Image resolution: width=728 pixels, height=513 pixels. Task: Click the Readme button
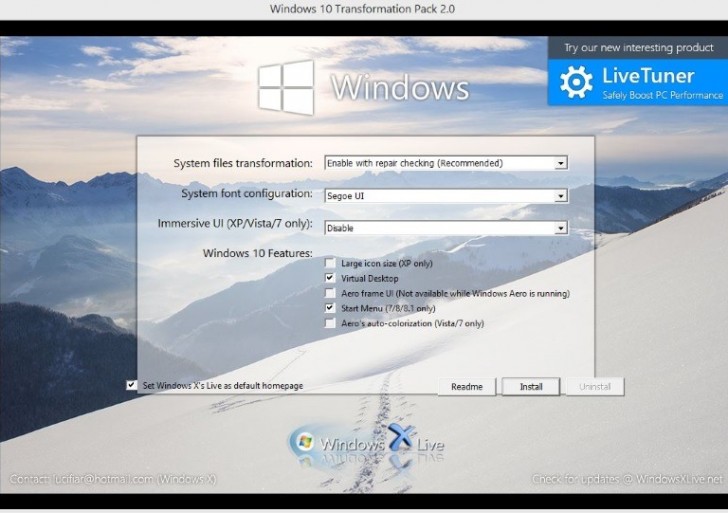(x=467, y=386)
